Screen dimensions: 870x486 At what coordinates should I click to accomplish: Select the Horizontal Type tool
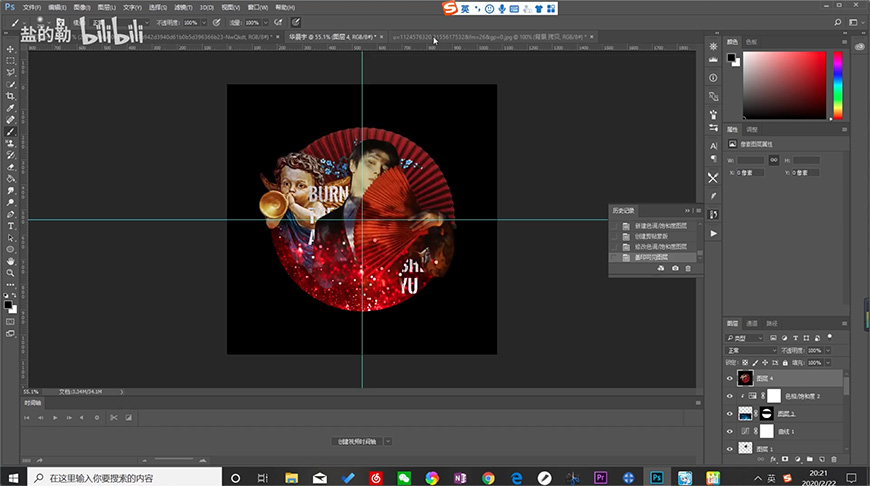[10, 226]
